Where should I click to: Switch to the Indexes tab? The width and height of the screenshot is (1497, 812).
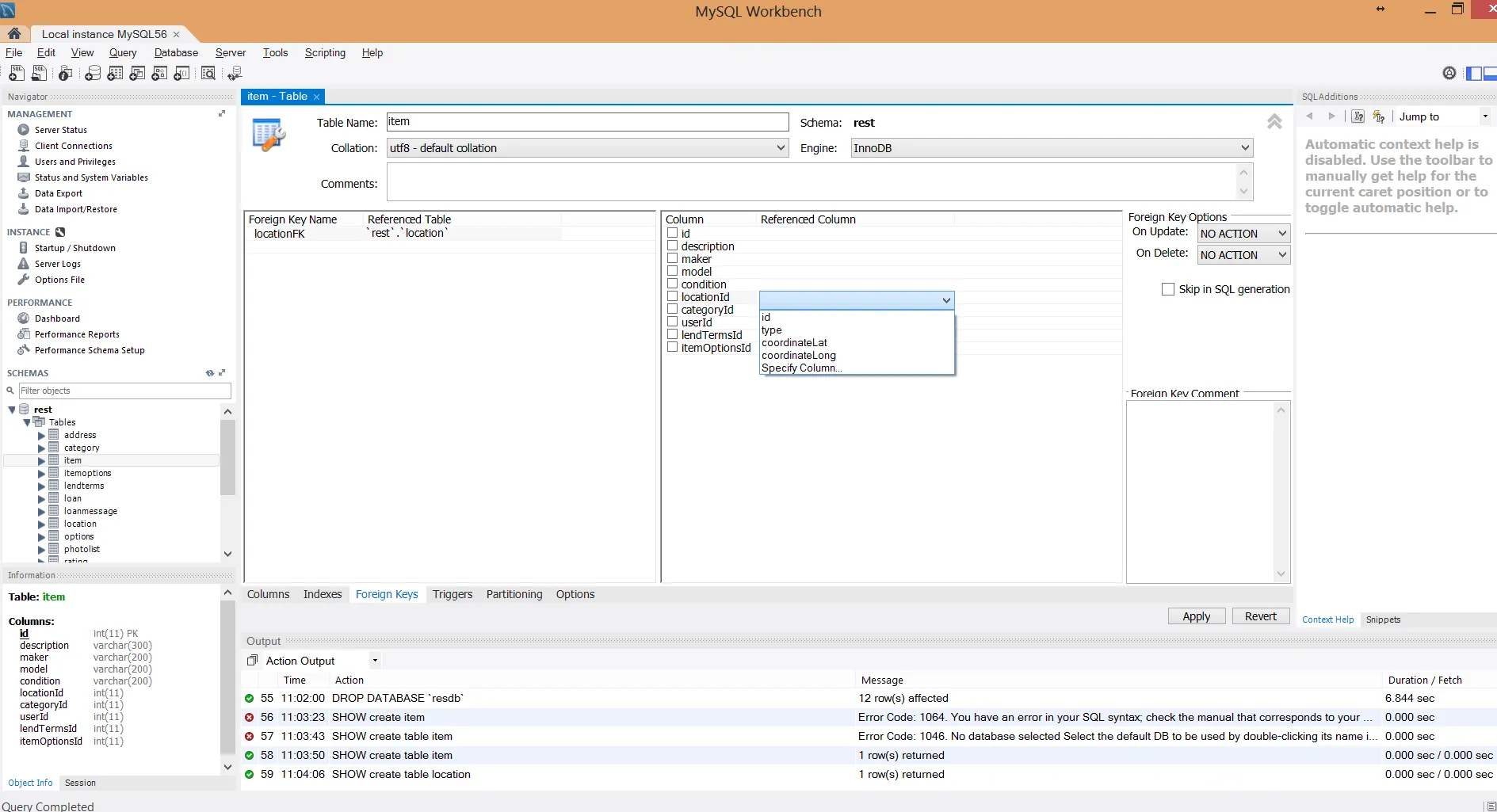(x=322, y=594)
